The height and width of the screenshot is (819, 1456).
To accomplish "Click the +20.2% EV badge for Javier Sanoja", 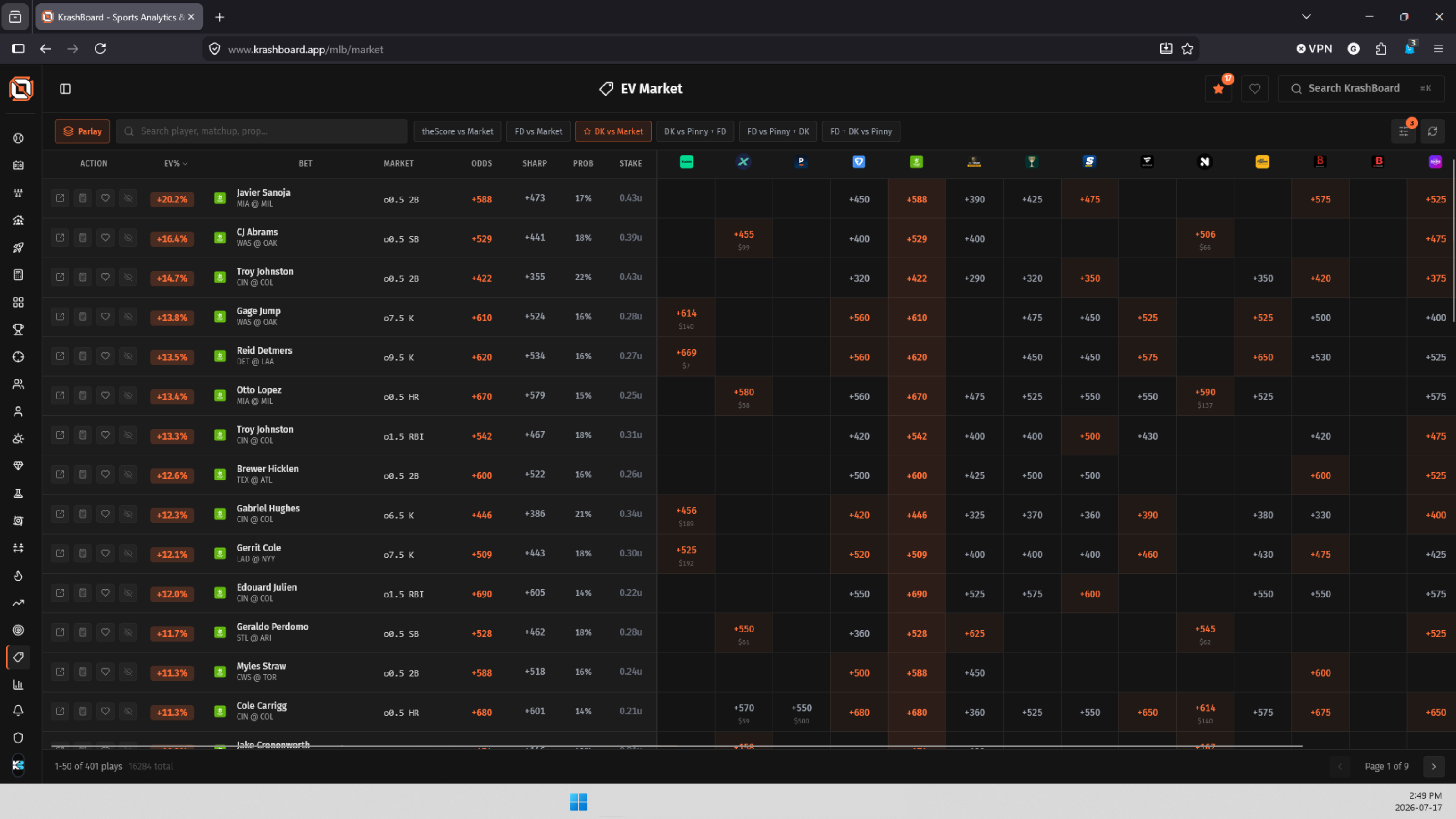I will click(x=172, y=199).
